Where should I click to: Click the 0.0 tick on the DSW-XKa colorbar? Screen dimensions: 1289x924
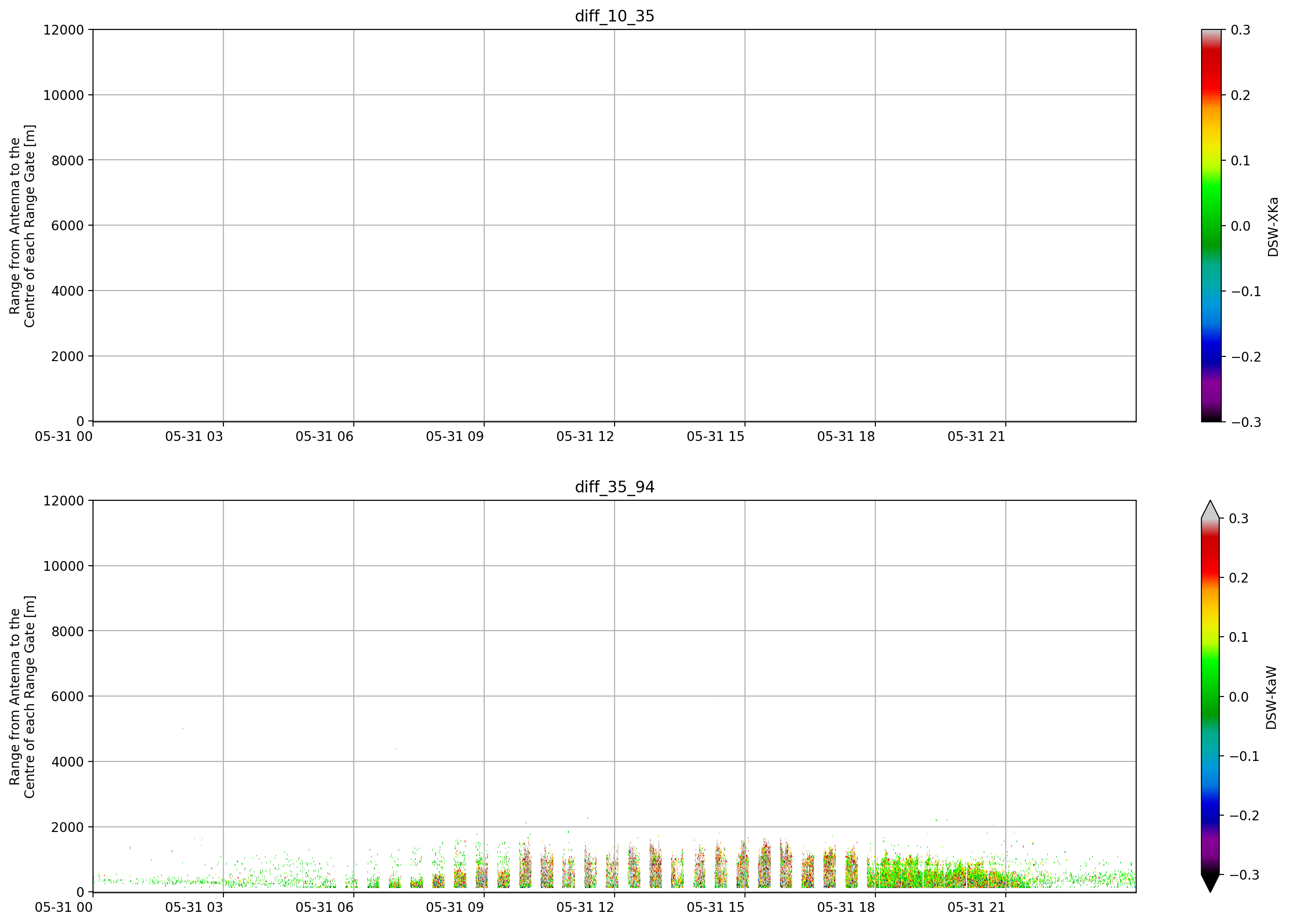1241,226
